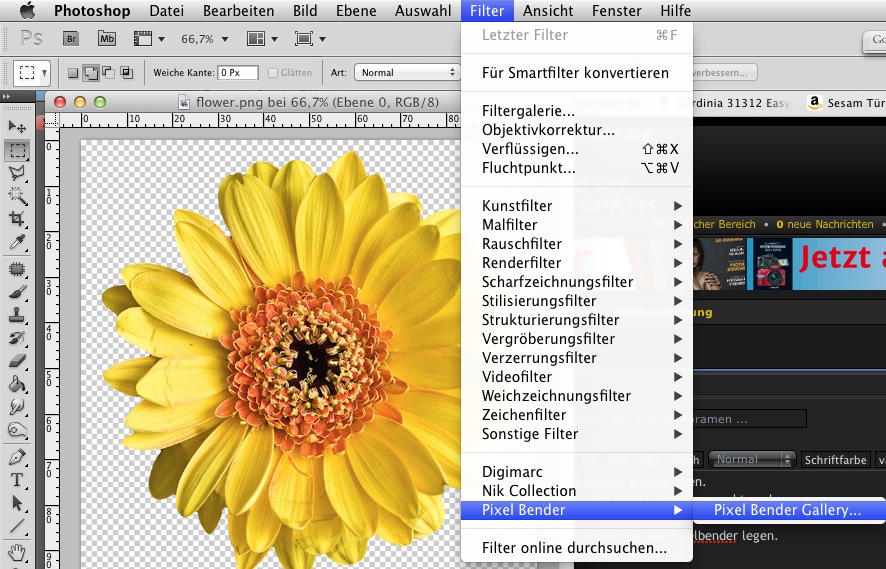Pick the Eyedropper tool
Image resolution: width=886 pixels, height=569 pixels.
click(16, 242)
